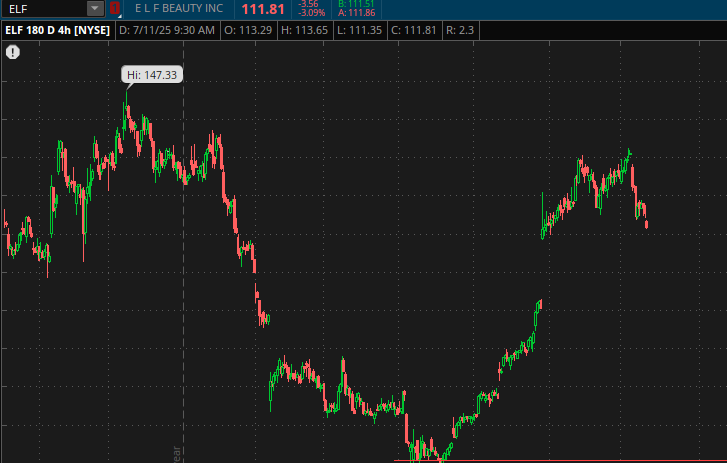The width and height of the screenshot is (727, 463).
Task: Click the red number 1 link indicator
Action: point(115,8)
